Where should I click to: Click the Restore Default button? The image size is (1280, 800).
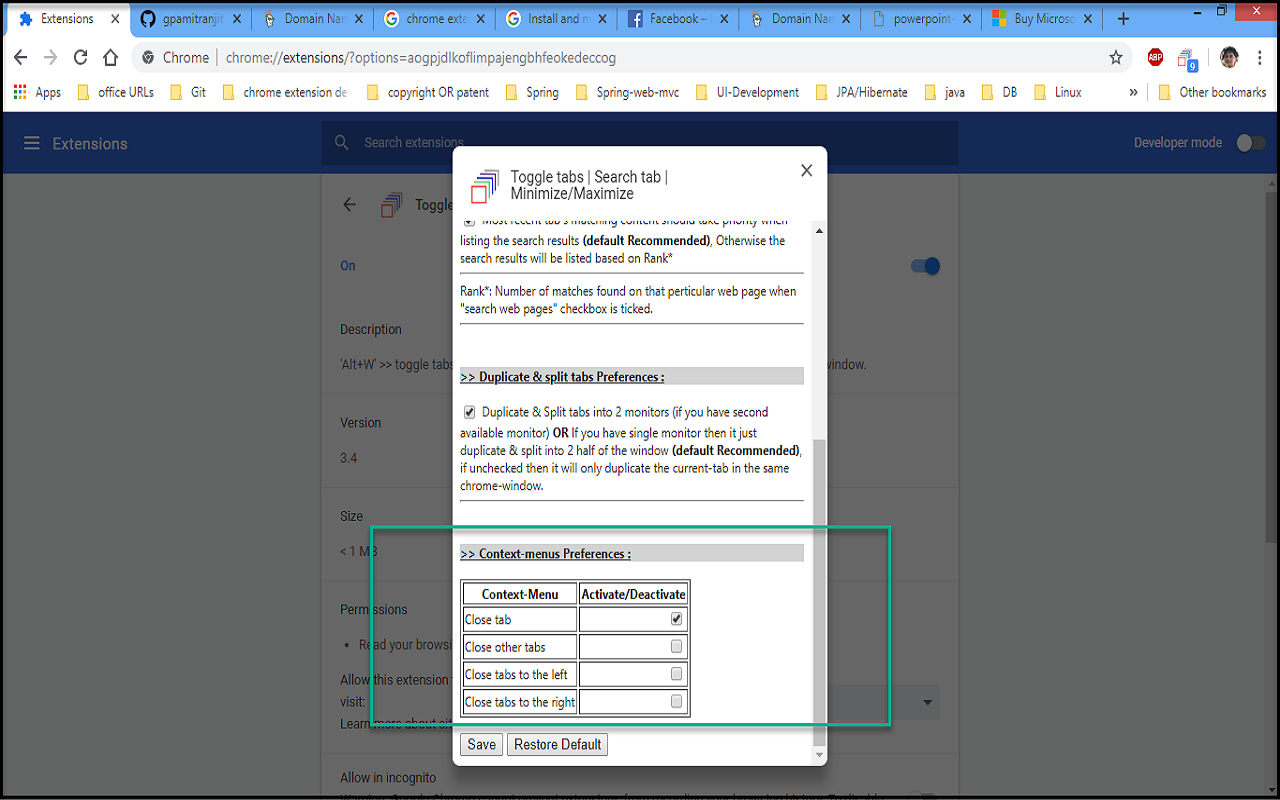pyautogui.click(x=557, y=744)
